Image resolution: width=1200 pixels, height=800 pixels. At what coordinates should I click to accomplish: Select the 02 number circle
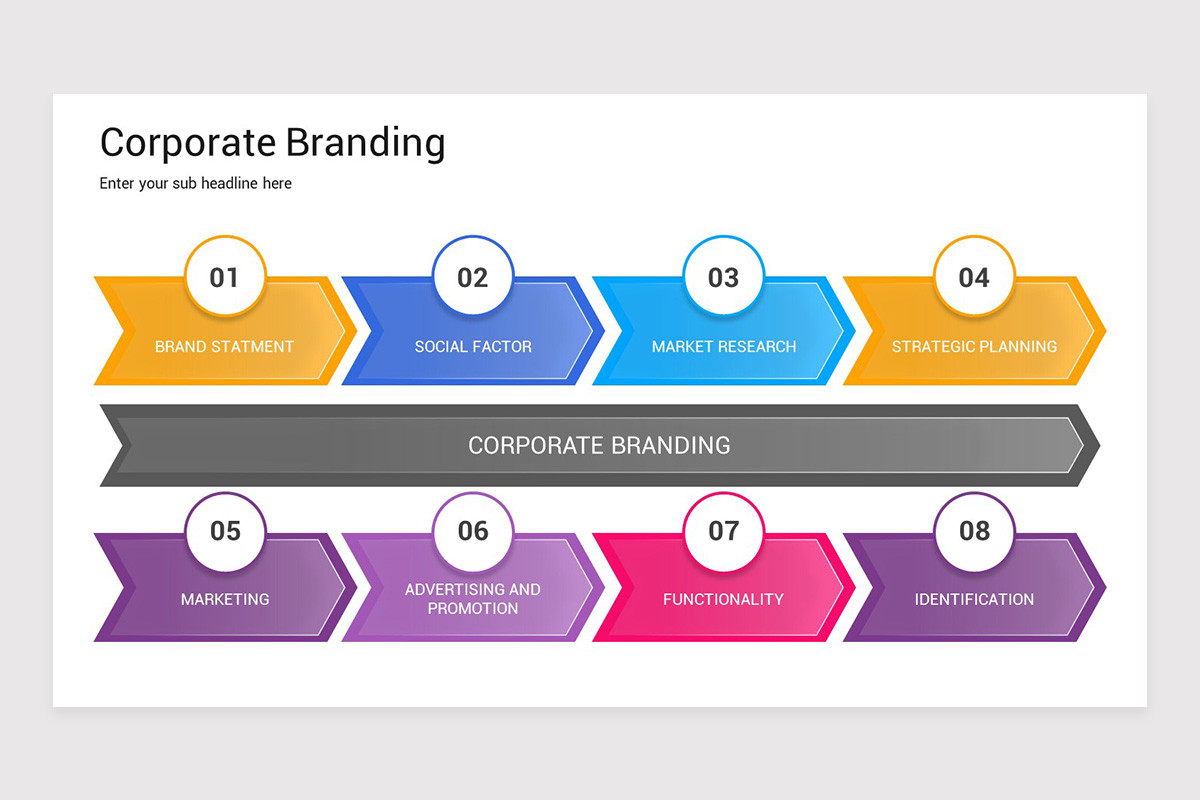(x=473, y=277)
